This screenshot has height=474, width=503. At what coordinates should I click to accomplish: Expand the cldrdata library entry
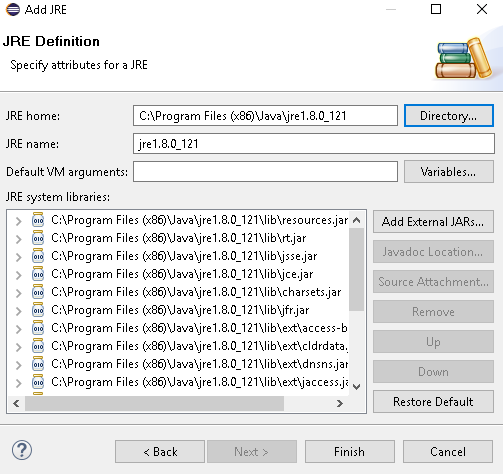19,347
